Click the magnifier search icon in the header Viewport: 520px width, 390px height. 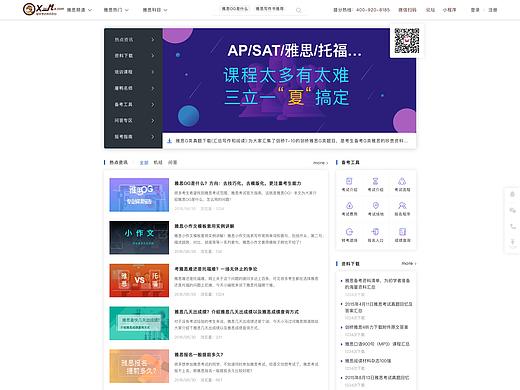pos(299,10)
